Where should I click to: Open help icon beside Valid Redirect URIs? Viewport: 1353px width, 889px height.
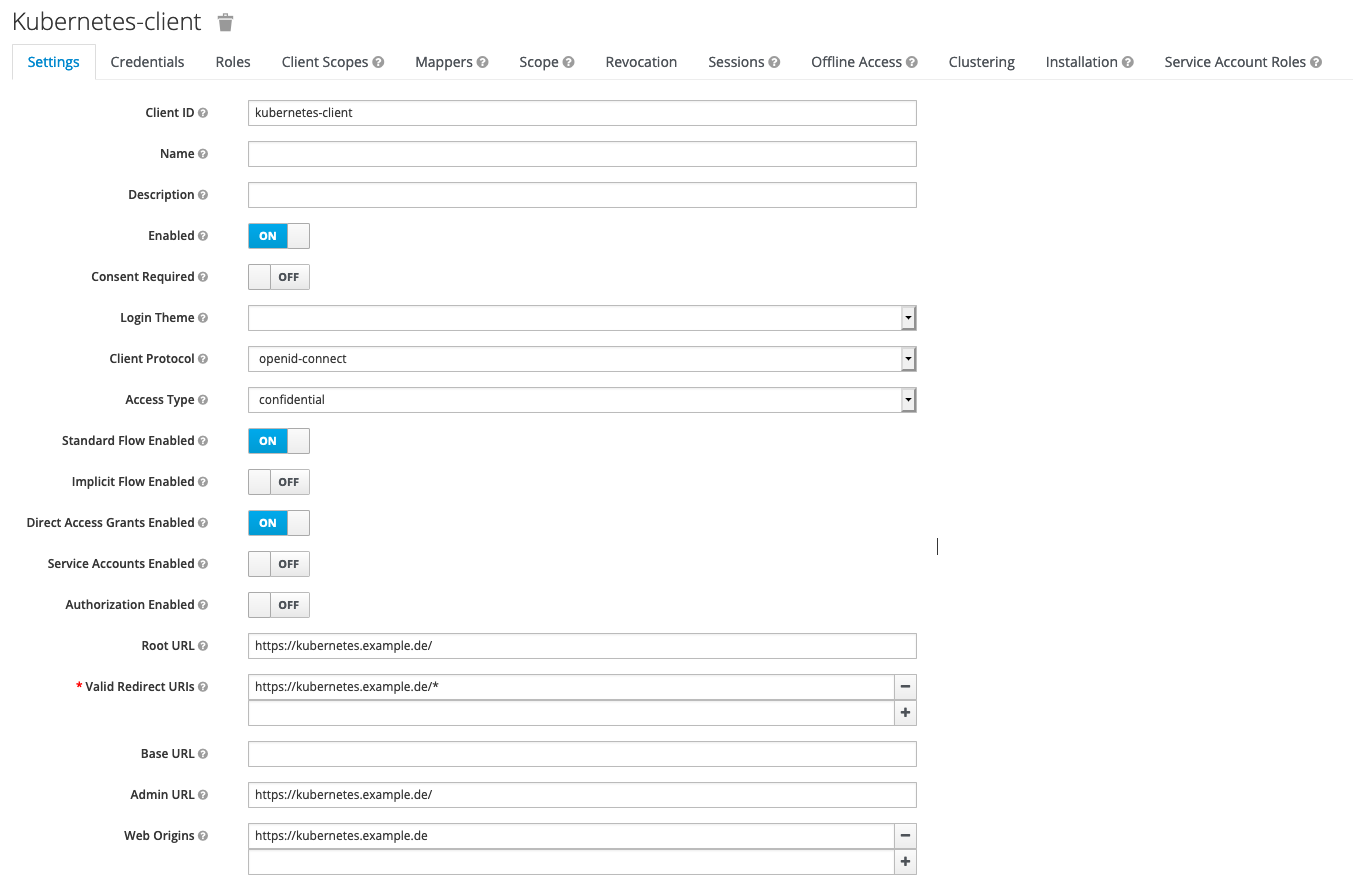203,687
